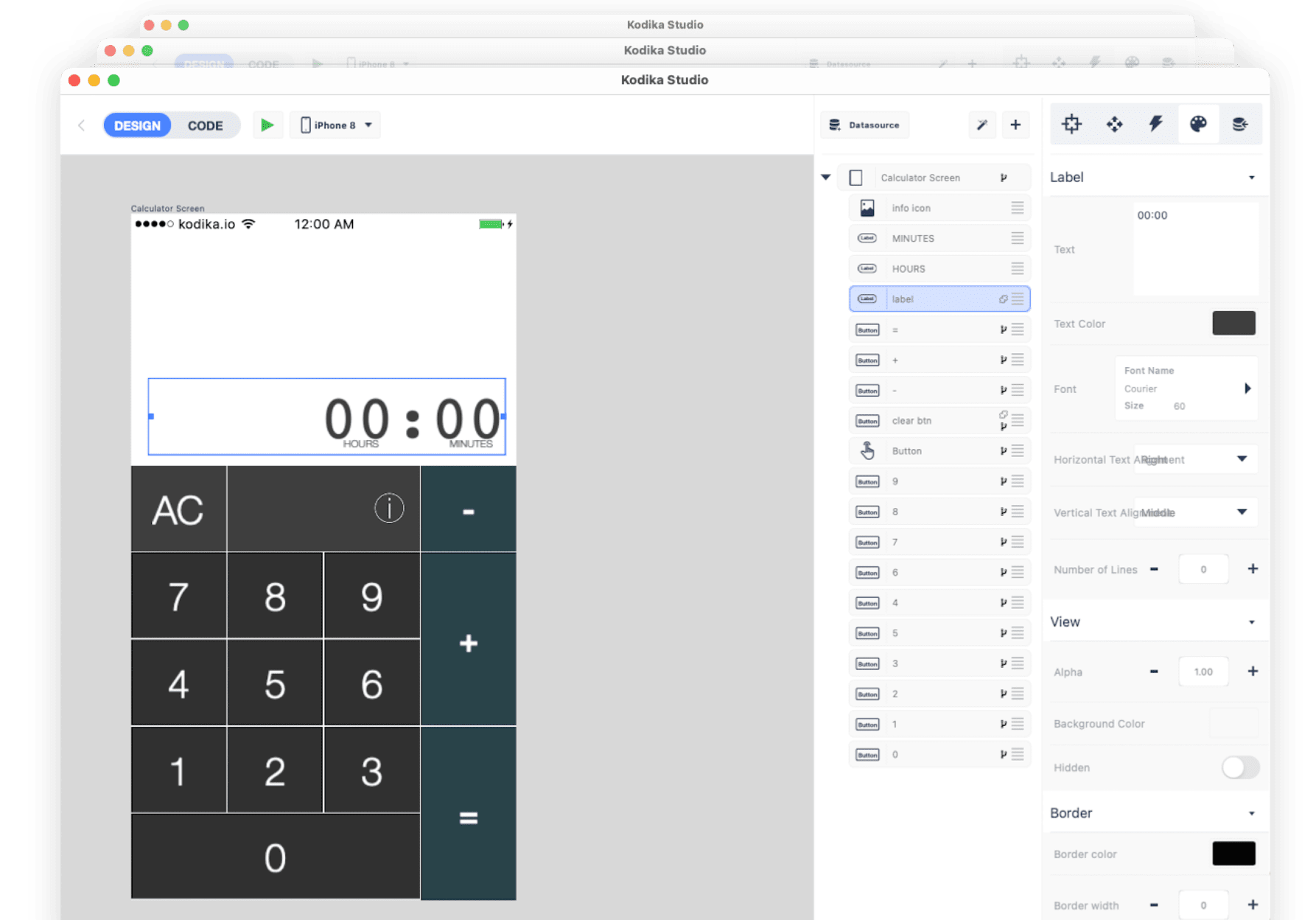The width and height of the screenshot is (1316, 920).
Task: Open Horizontal Text Alignment dropdown
Action: (x=1195, y=459)
